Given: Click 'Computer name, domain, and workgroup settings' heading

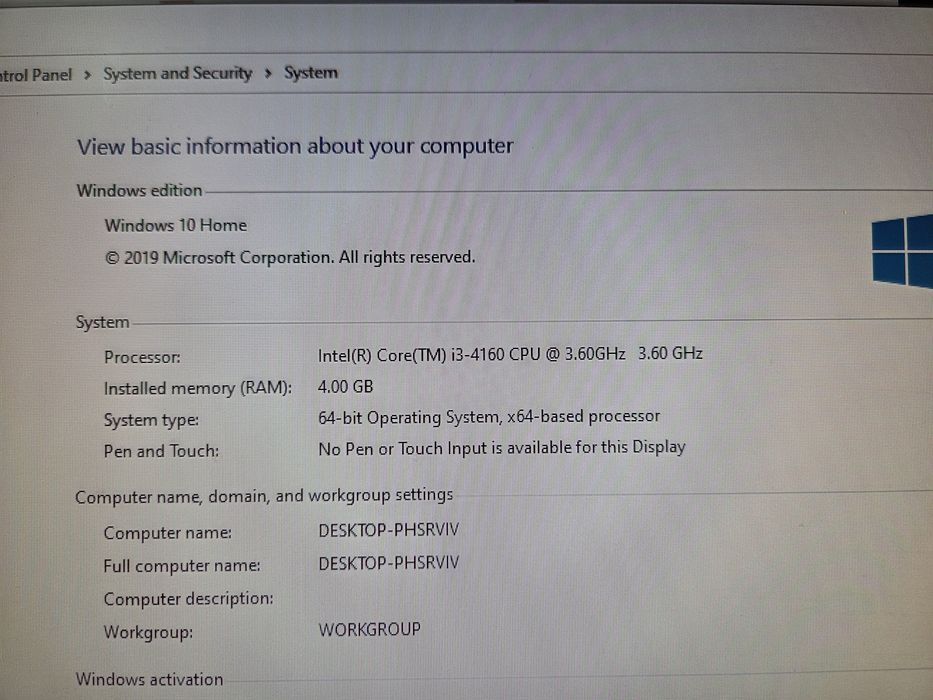Looking at the screenshot, I should 264,496.
